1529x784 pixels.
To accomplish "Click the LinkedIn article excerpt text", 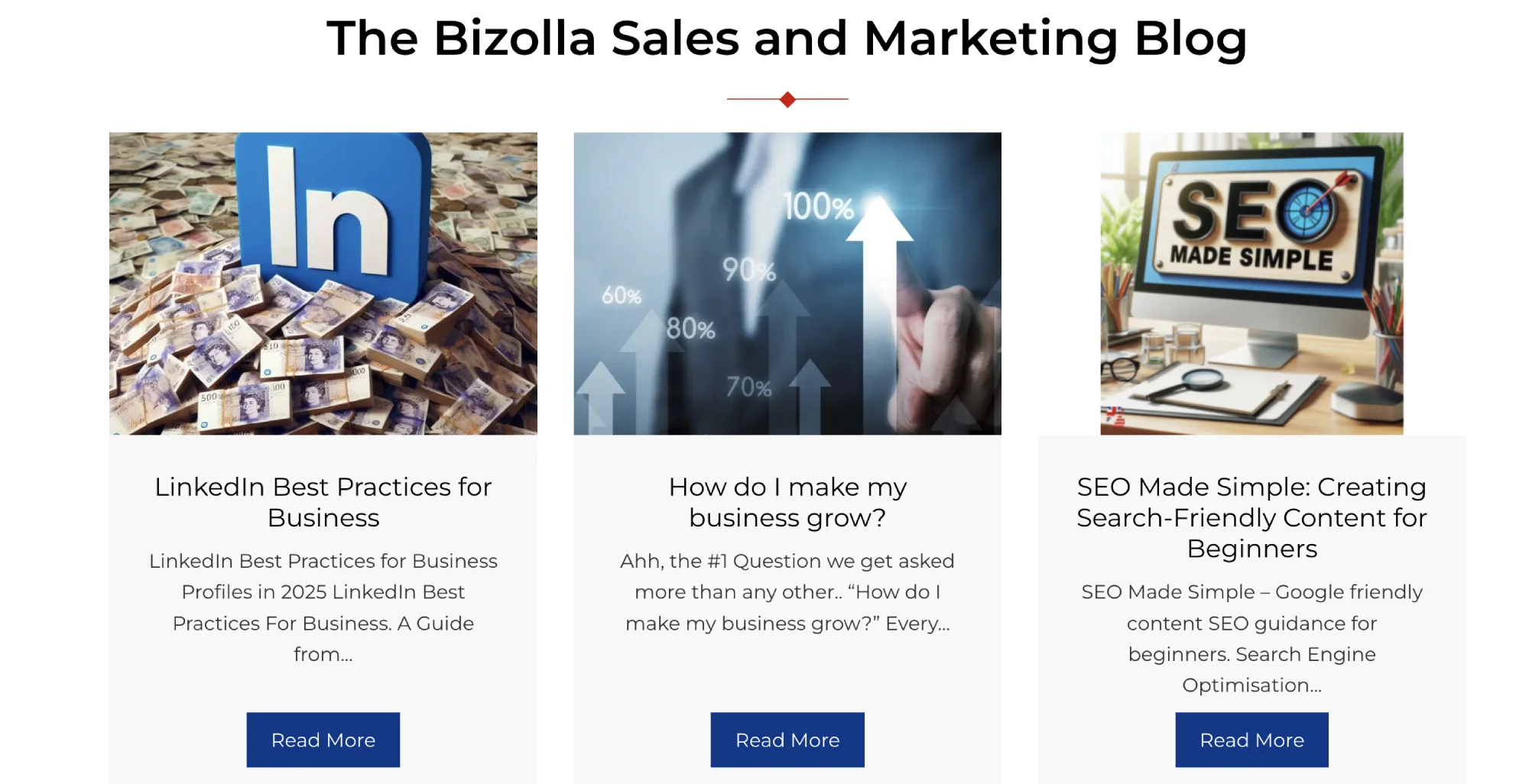I will [323, 607].
